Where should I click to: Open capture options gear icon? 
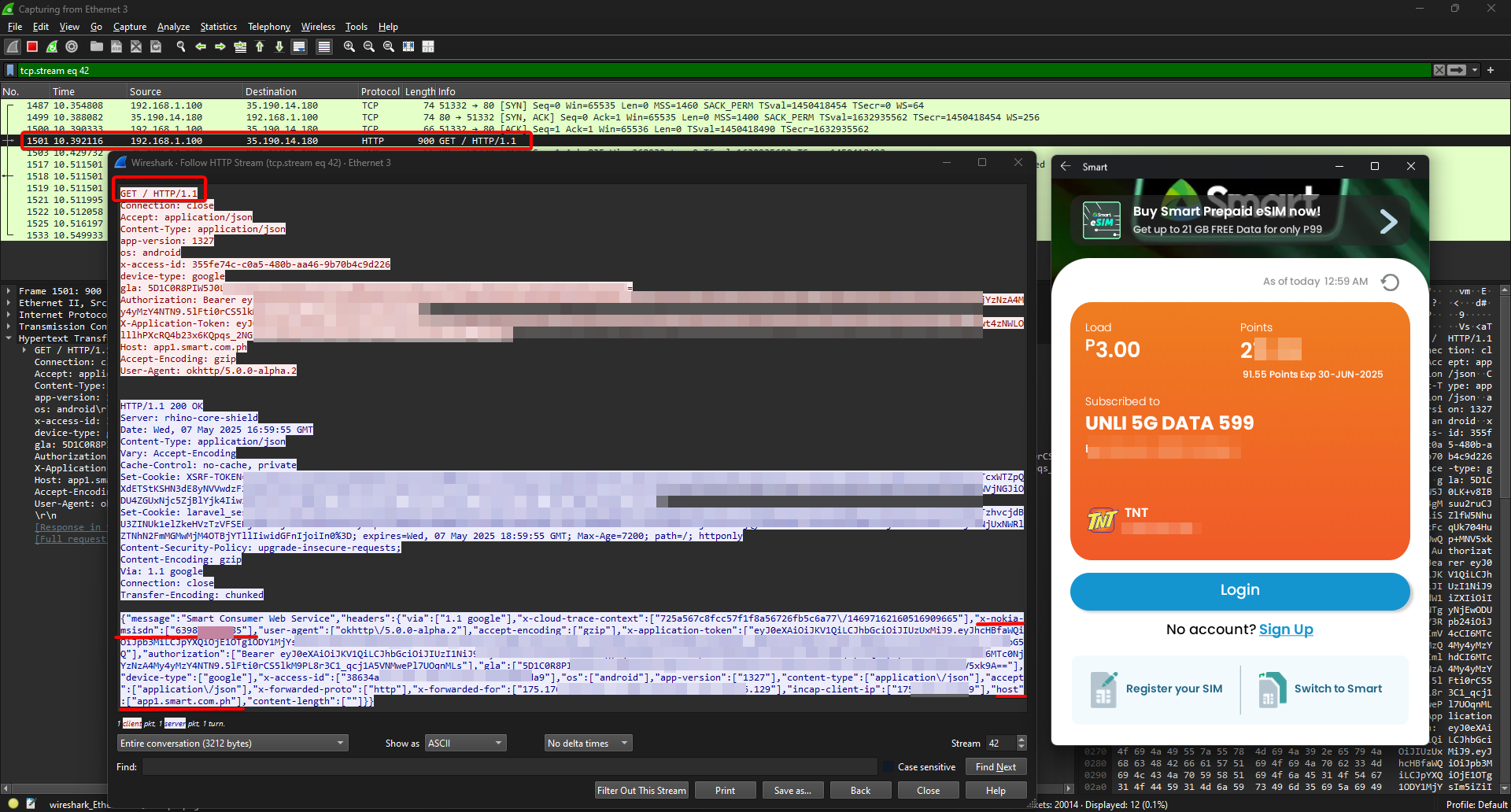click(x=72, y=46)
